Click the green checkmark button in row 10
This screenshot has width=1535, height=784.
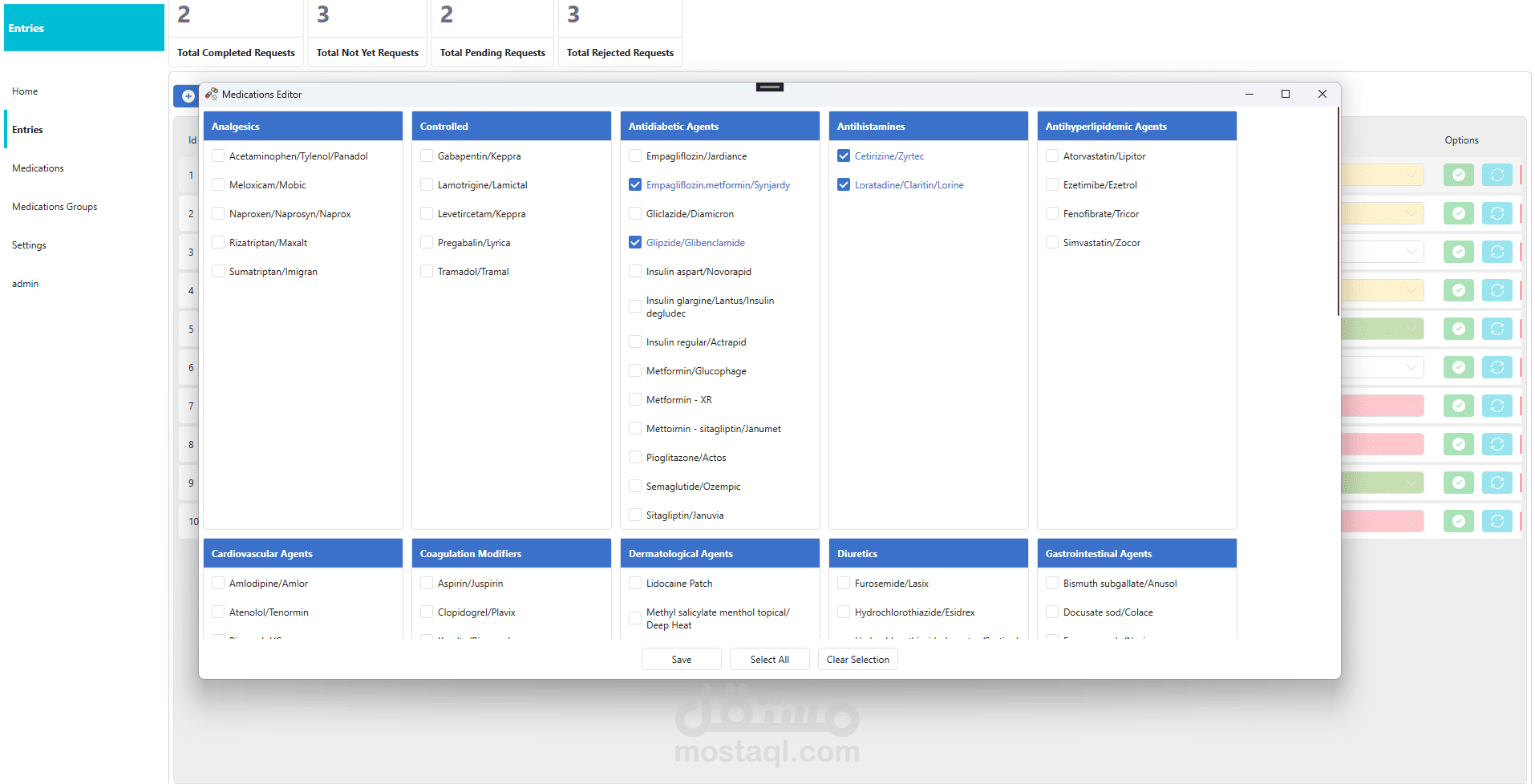tap(1458, 521)
